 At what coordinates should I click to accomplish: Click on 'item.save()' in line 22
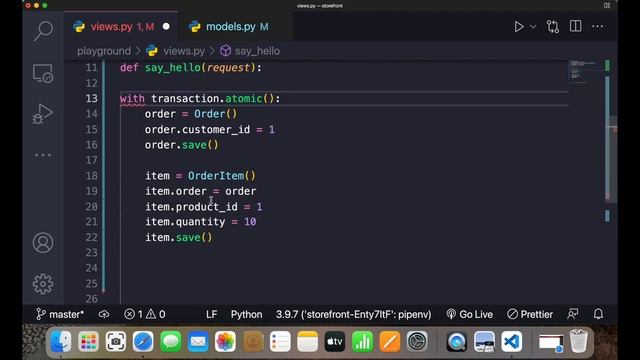pyautogui.click(x=179, y=238)
